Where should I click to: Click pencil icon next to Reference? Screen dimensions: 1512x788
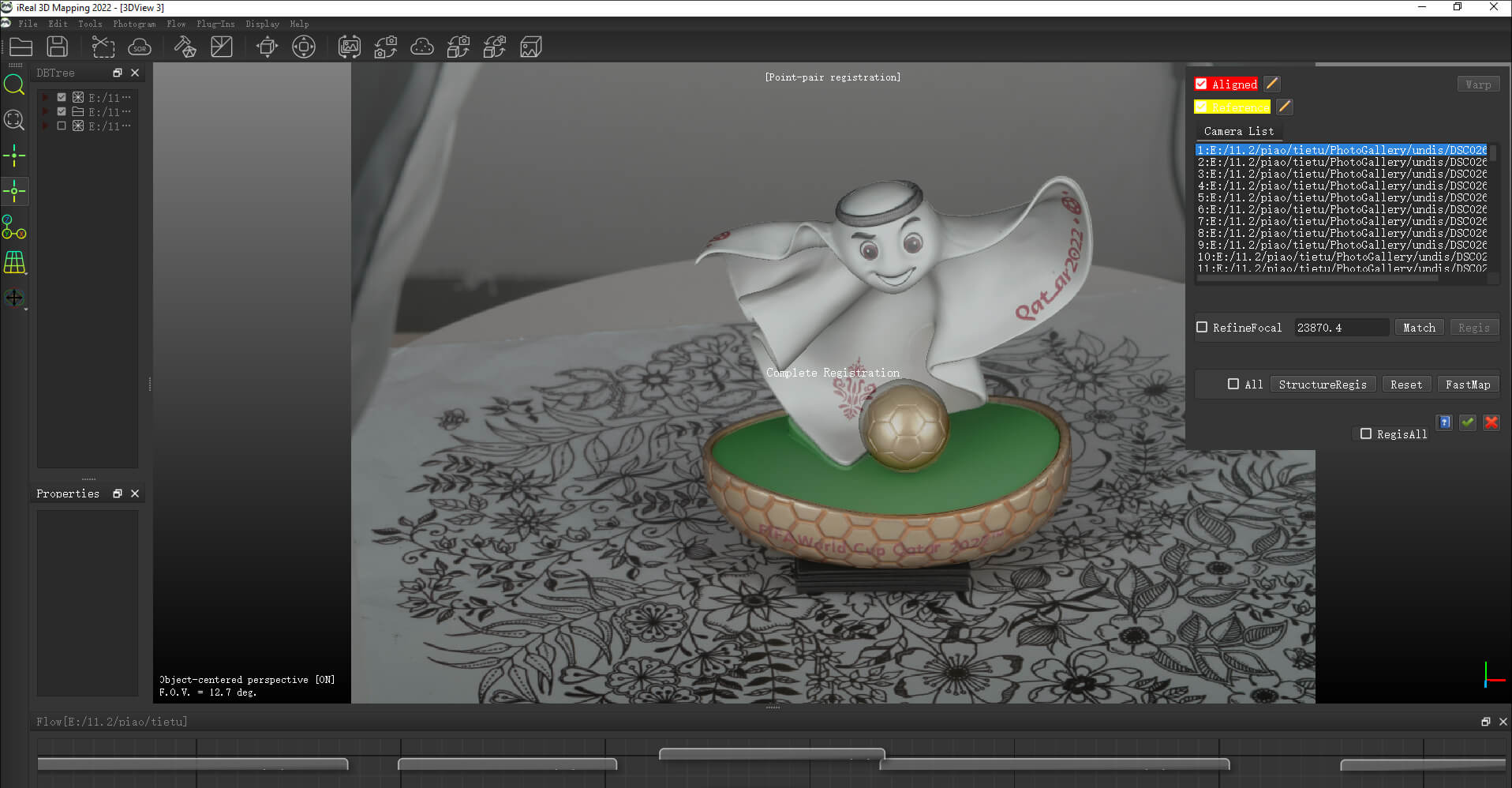[x=1285, y=107]
